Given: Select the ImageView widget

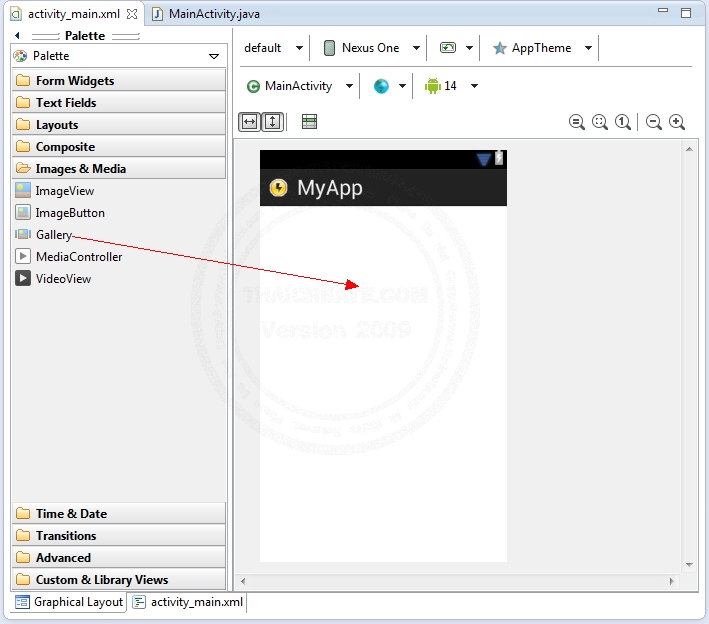Looking at the screenshot, I should pyautogui.click(x=64, y=191).
